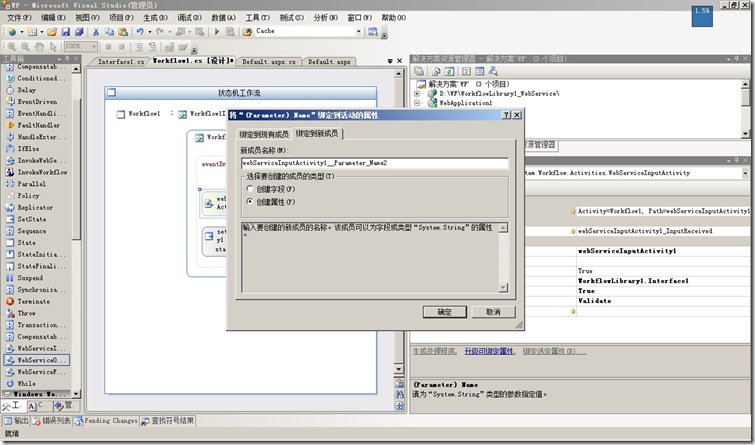Click the toolbox scroll-up arrow
The height and width of the screenshot is (445, 755).
pyautogui.click(x=76, y=69)
